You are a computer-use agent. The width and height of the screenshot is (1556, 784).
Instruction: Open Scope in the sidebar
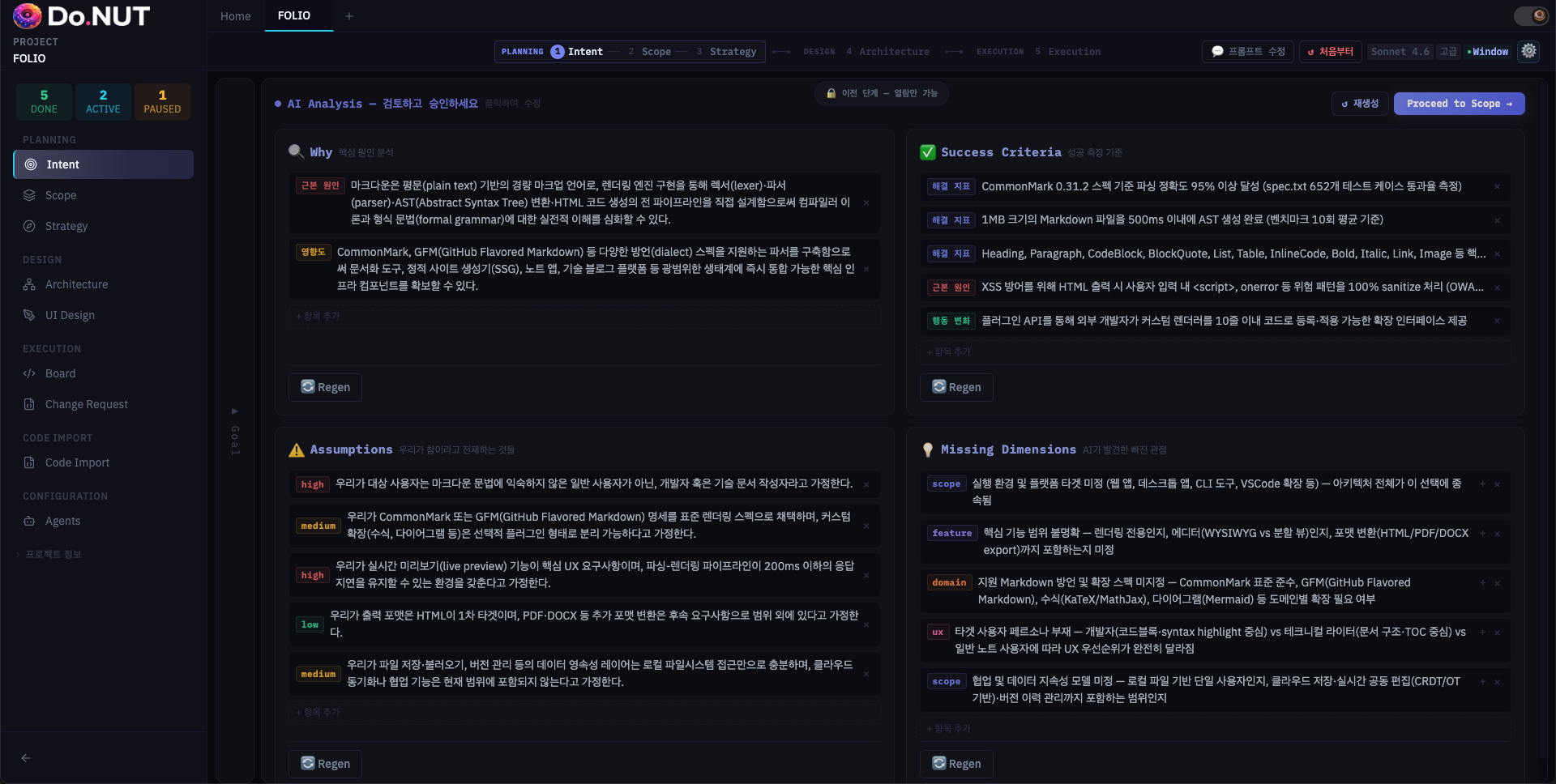104,195
